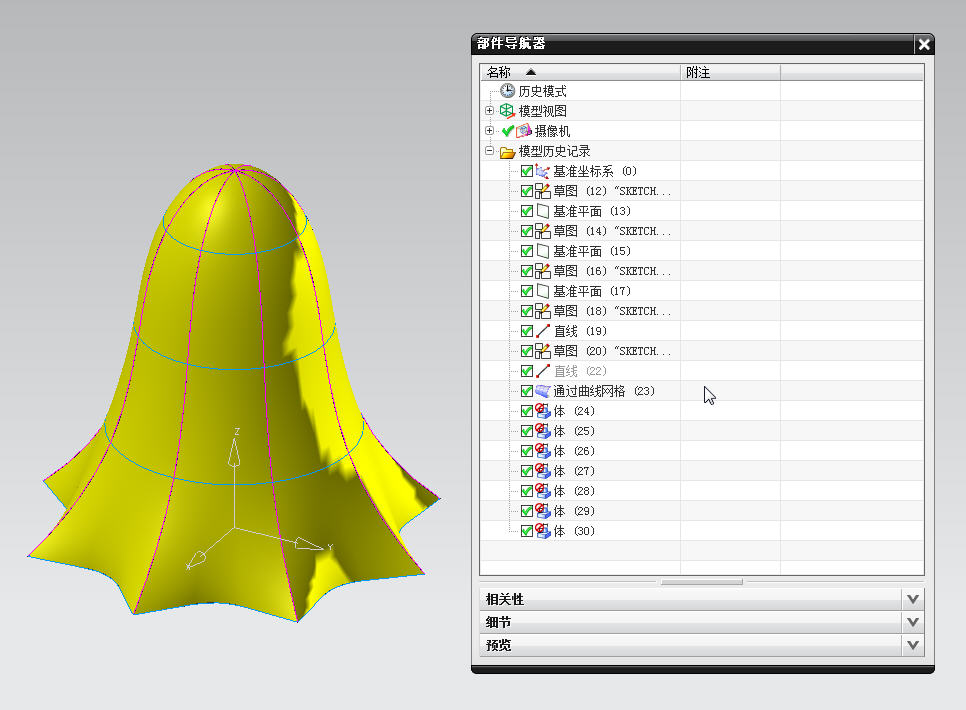Viewport: 966px width, 710px height.
Task: Click the 模型视图 cube icon
Action: (x=507, y=111)
